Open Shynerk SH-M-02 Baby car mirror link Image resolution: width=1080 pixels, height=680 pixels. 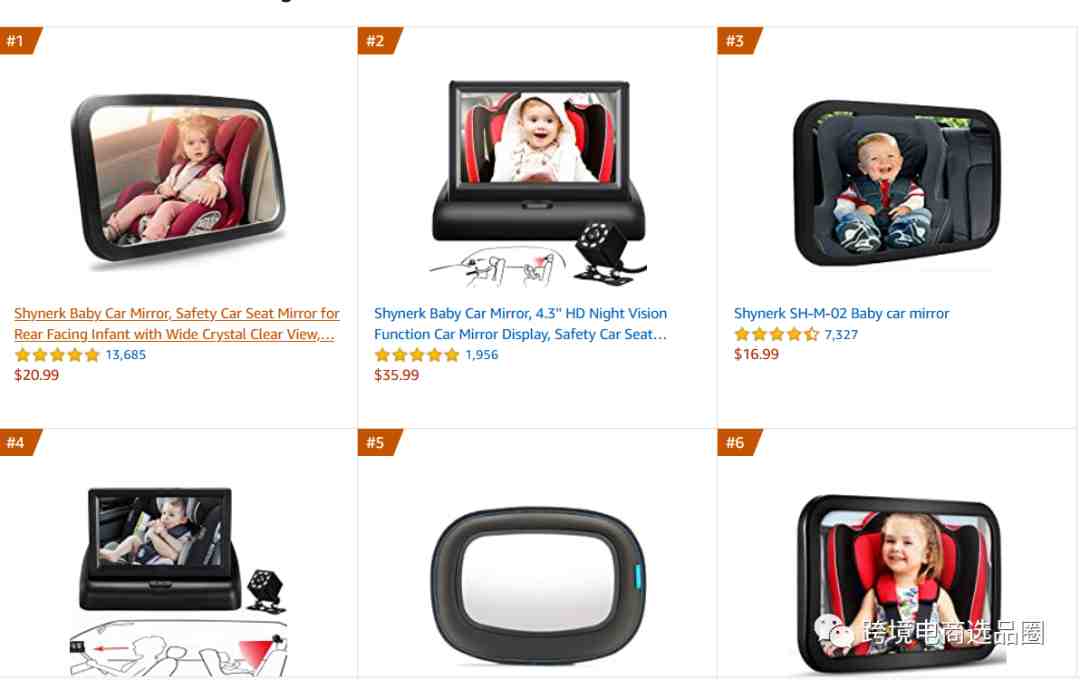tap(841, 313)
